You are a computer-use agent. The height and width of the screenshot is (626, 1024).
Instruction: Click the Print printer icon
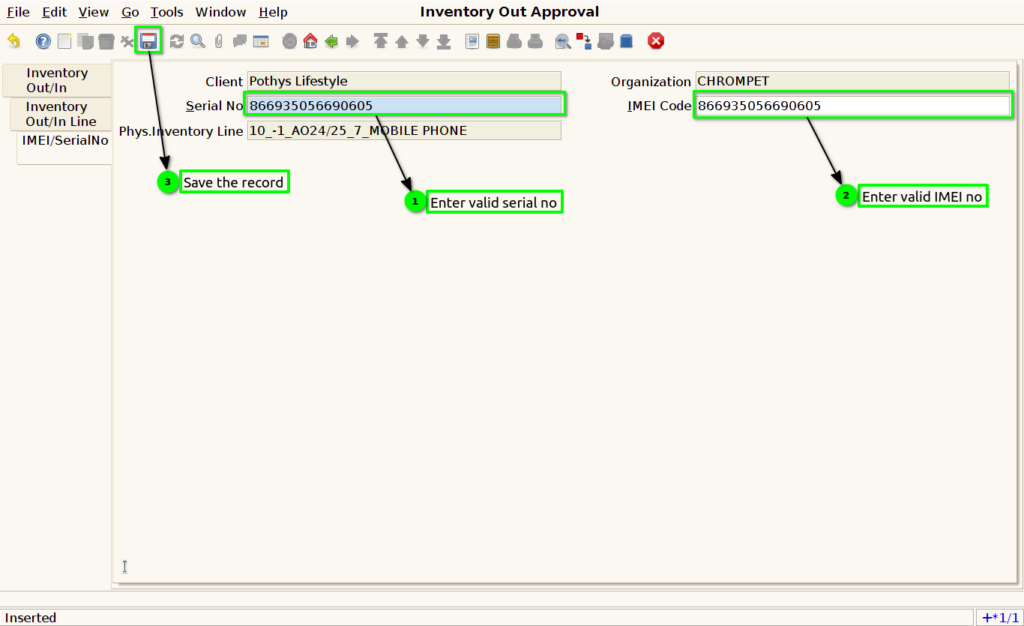click(x=535, y=41)
